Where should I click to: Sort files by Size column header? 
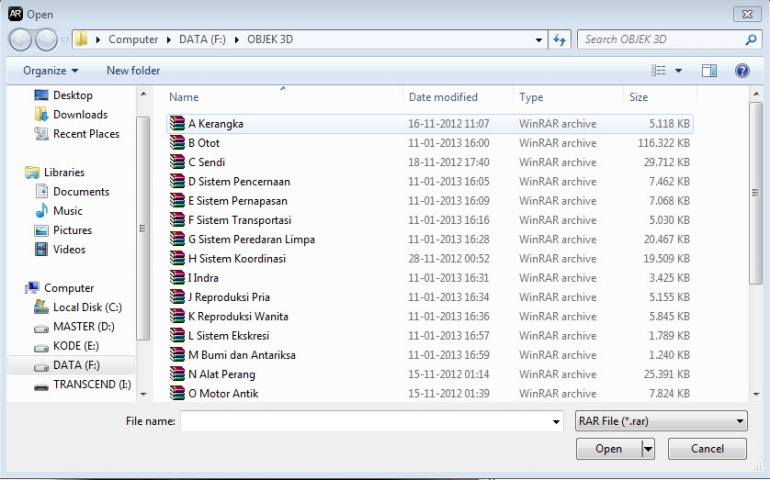coord(638,97)
